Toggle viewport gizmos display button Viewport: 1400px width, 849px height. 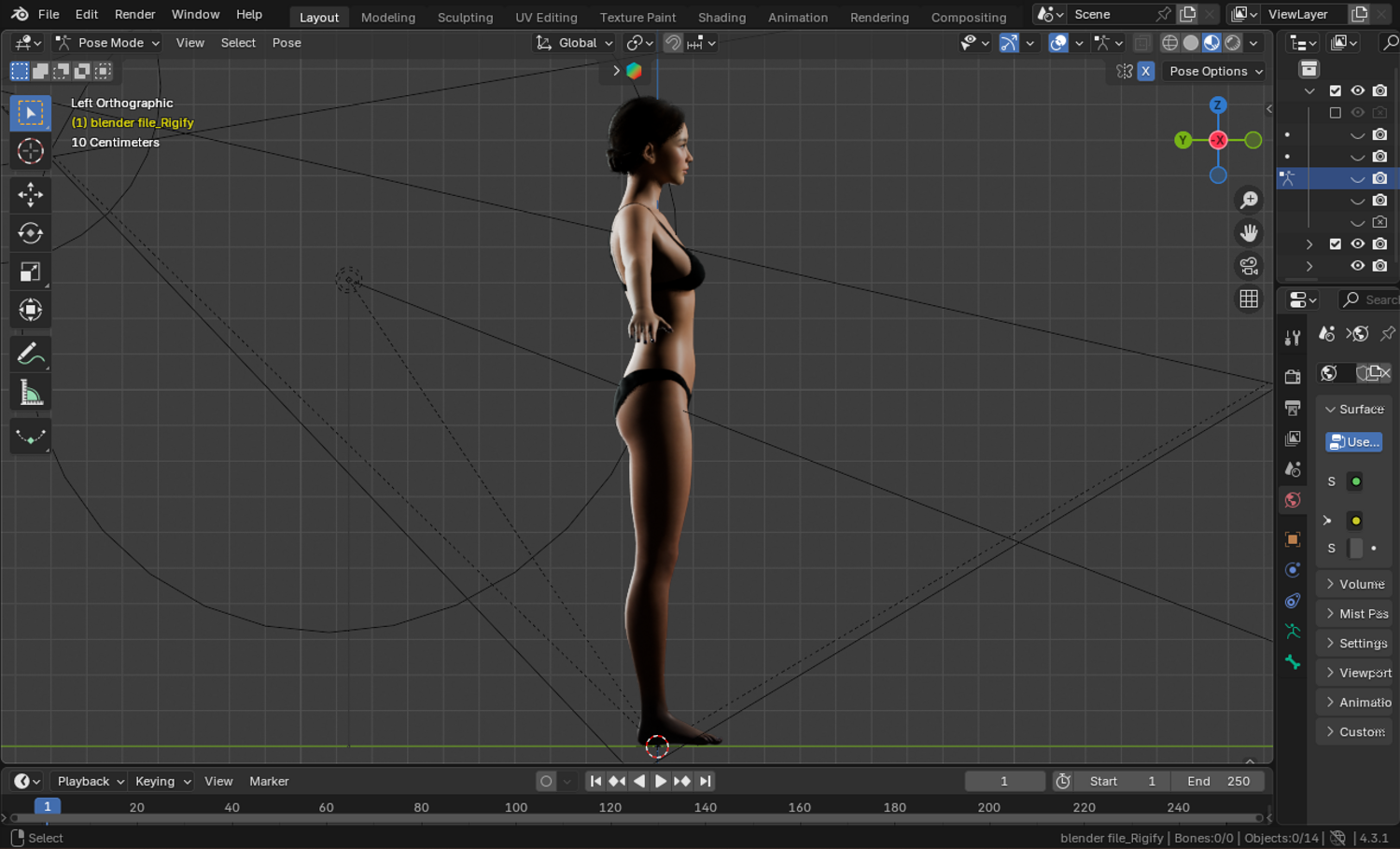click(x=1009, y=43)
